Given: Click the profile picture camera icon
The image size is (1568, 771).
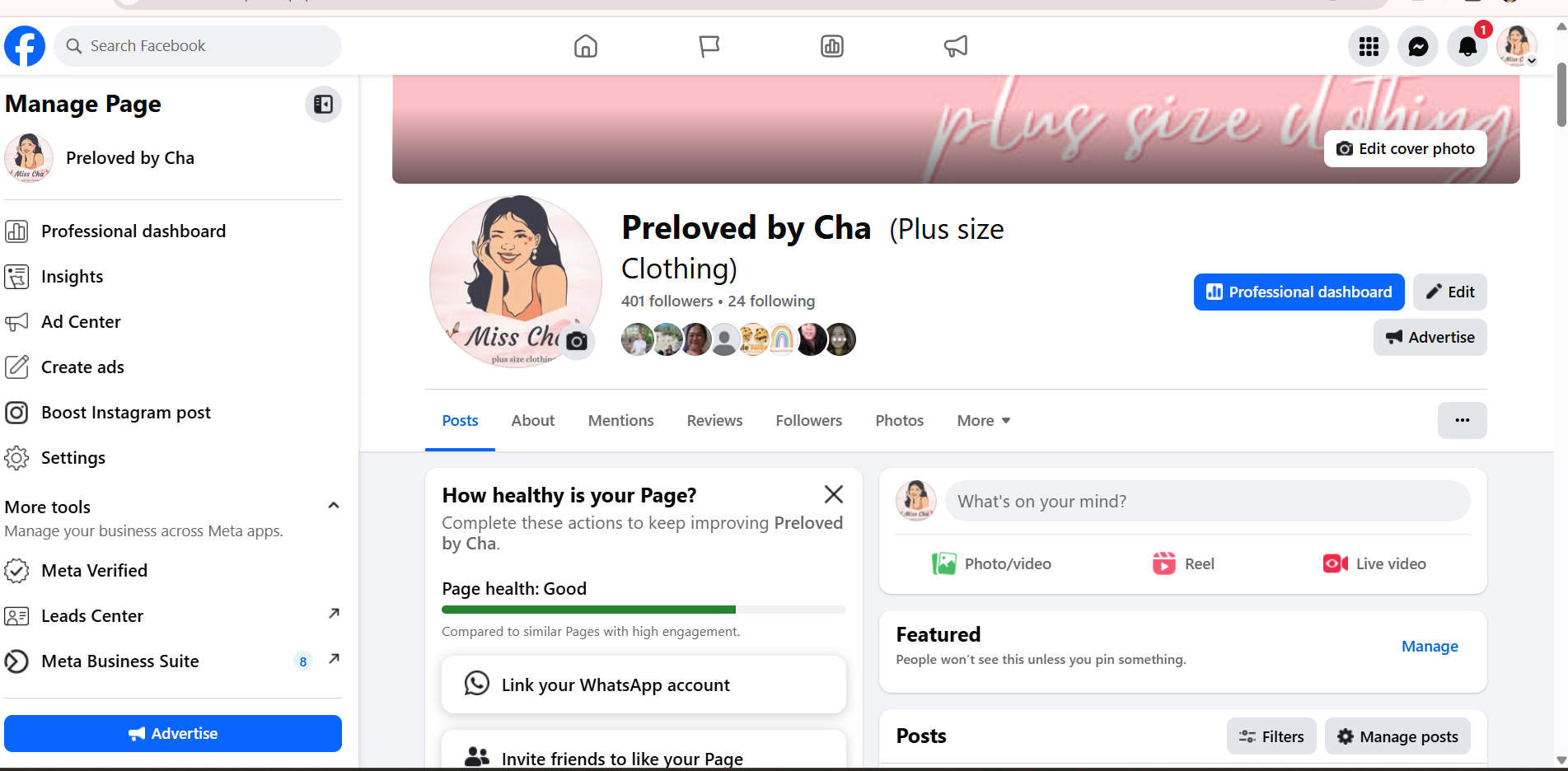Looking at the screenshot, I should tap(577, 341).
